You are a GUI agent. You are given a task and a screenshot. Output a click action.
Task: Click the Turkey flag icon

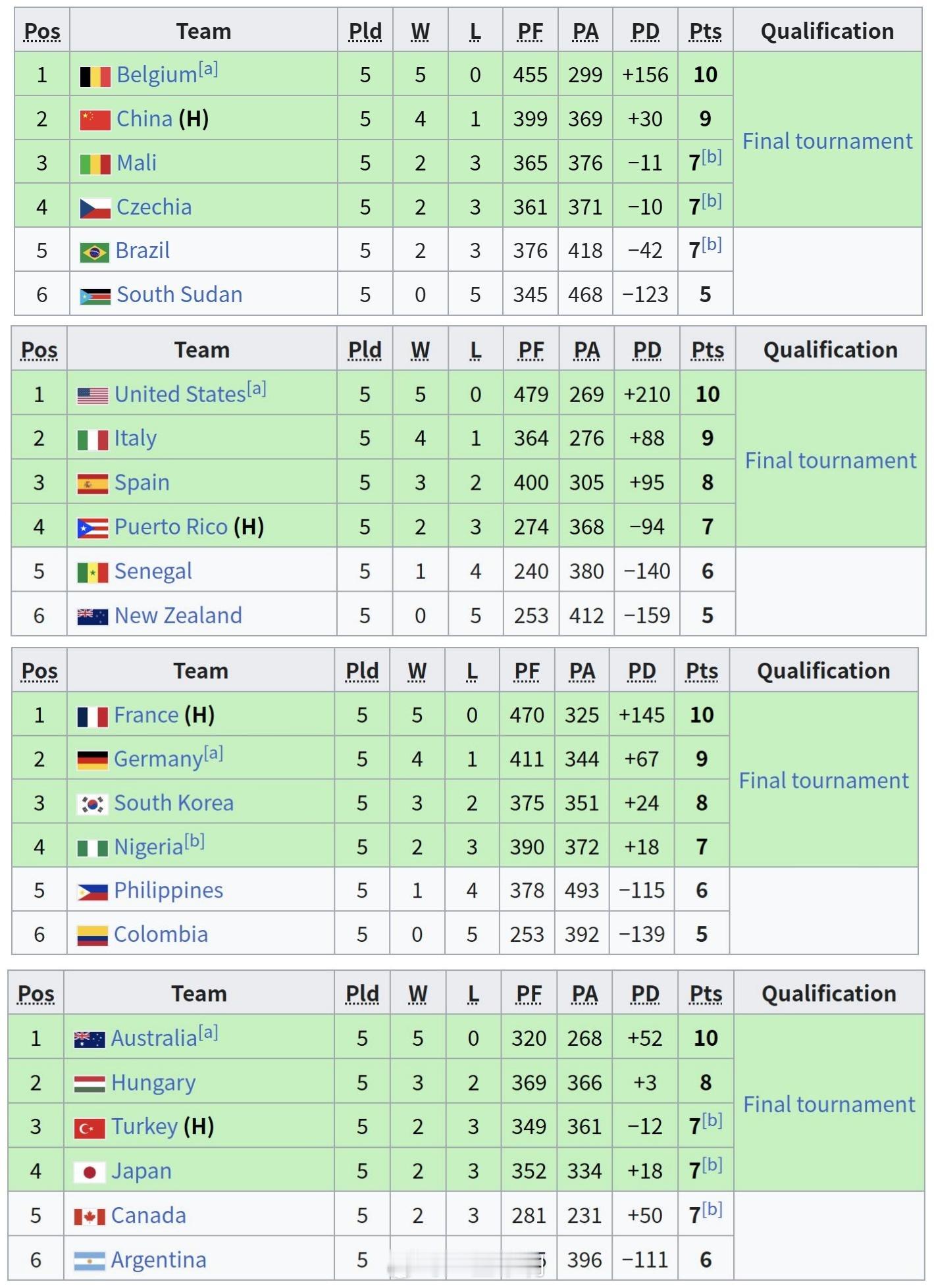(x=89, y=1128)
